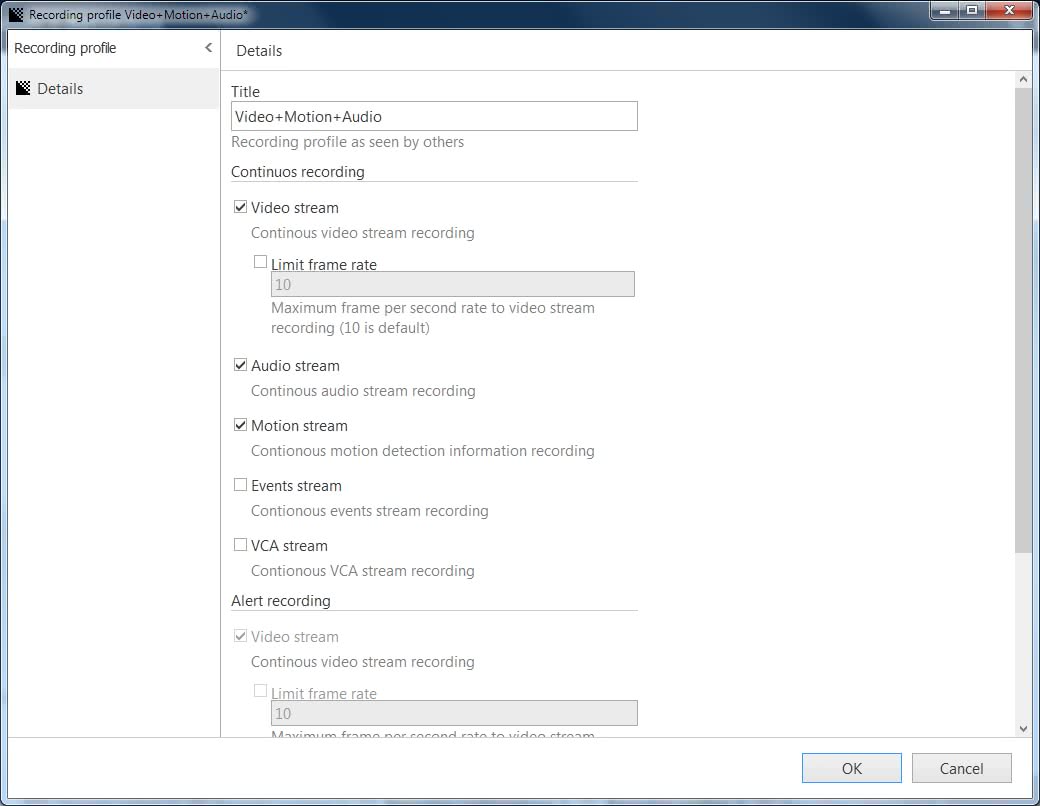Click the Details panel header
The width and height of the screenshot is (1040, 806).
pyautogui.click(x=259, y=50)
